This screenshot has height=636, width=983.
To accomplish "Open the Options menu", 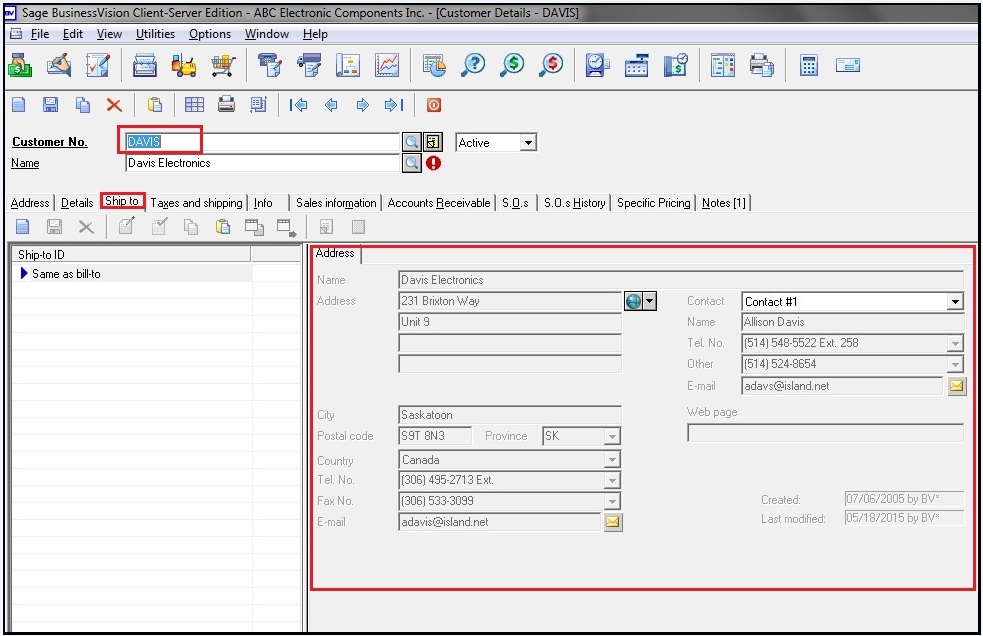I will 209,34.
